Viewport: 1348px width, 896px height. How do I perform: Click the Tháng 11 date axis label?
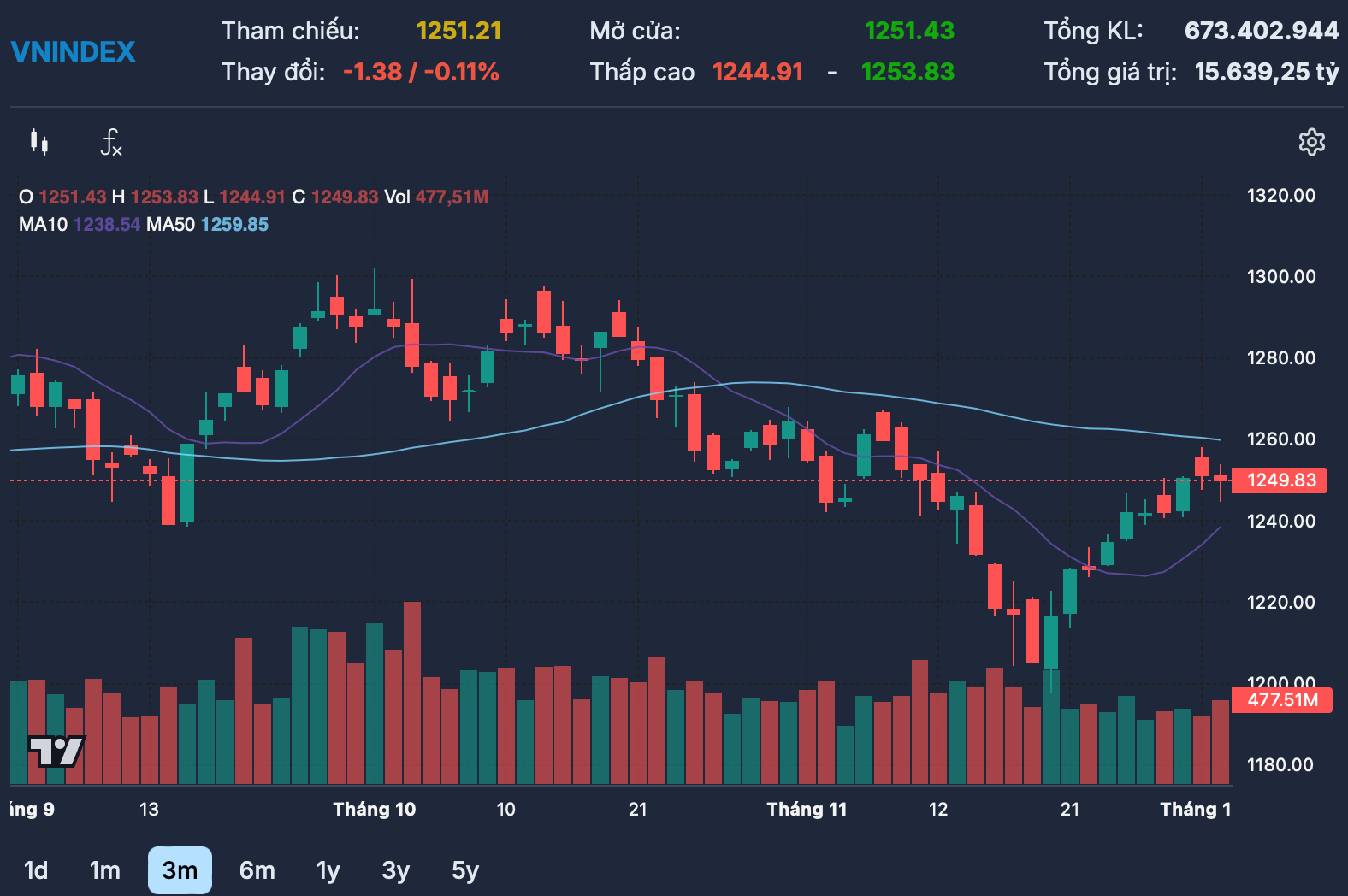tap(807, 810)
